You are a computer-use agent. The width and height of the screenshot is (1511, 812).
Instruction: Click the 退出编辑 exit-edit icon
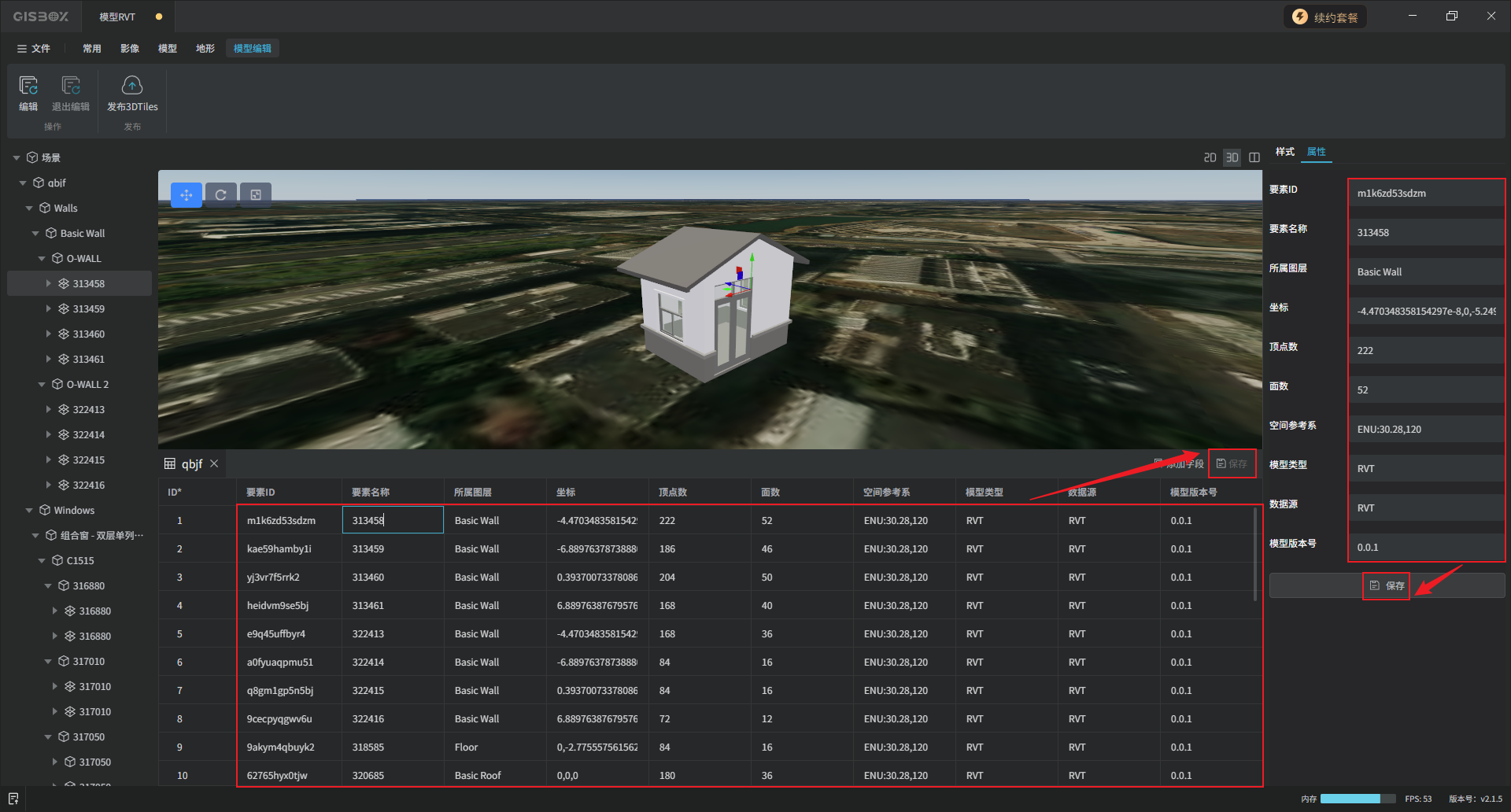pyautogui.click(x=71, y=86)
